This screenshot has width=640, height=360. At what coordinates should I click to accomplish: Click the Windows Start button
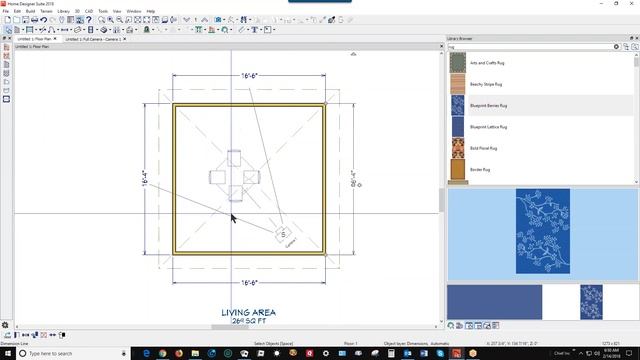[x=8, y=353]
